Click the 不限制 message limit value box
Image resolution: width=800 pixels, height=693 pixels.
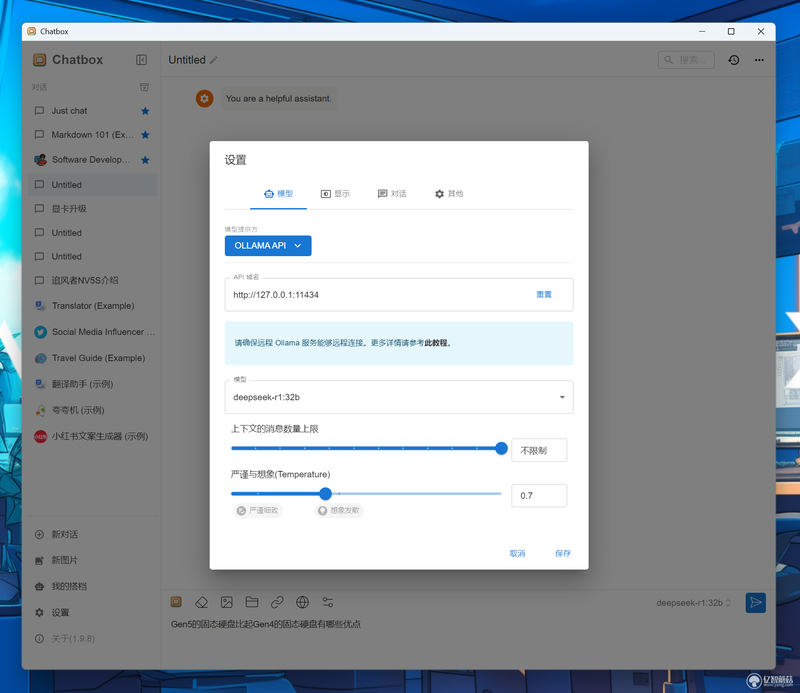point(539,450)
